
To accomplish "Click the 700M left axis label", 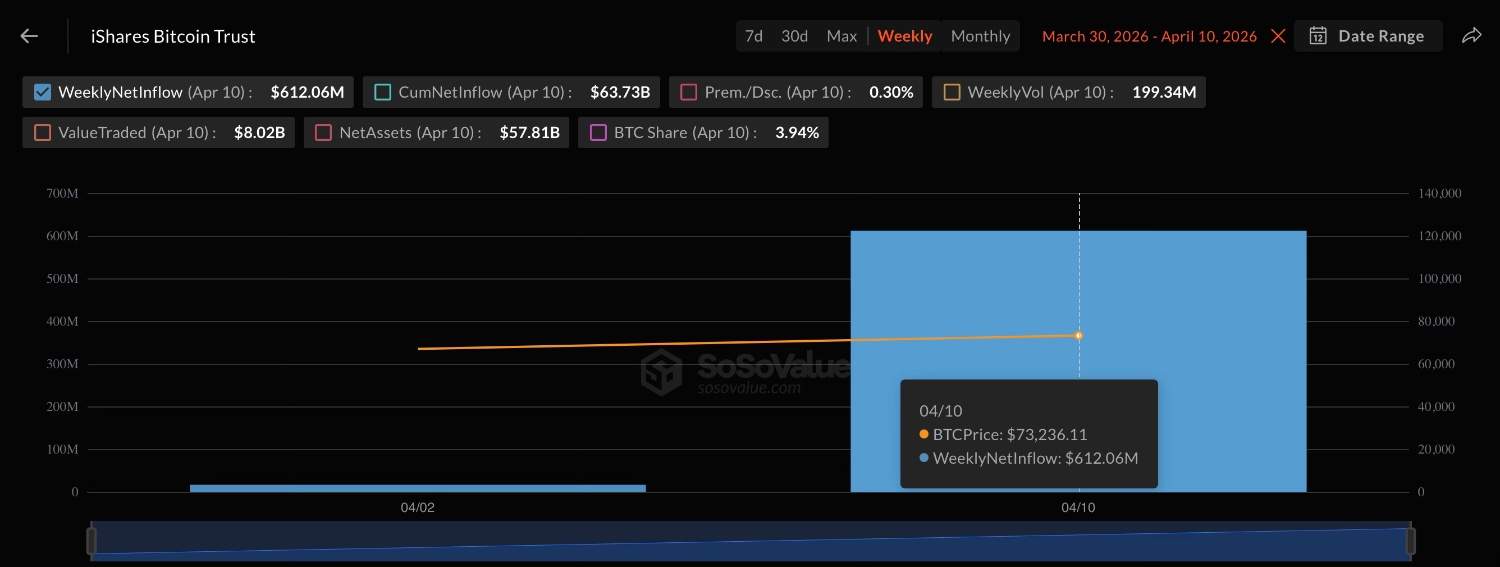I will pos(62,194).
